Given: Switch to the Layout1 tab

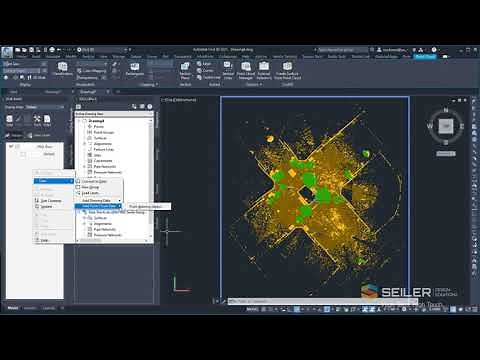Looking at the screenshot, I should [30, 308].
